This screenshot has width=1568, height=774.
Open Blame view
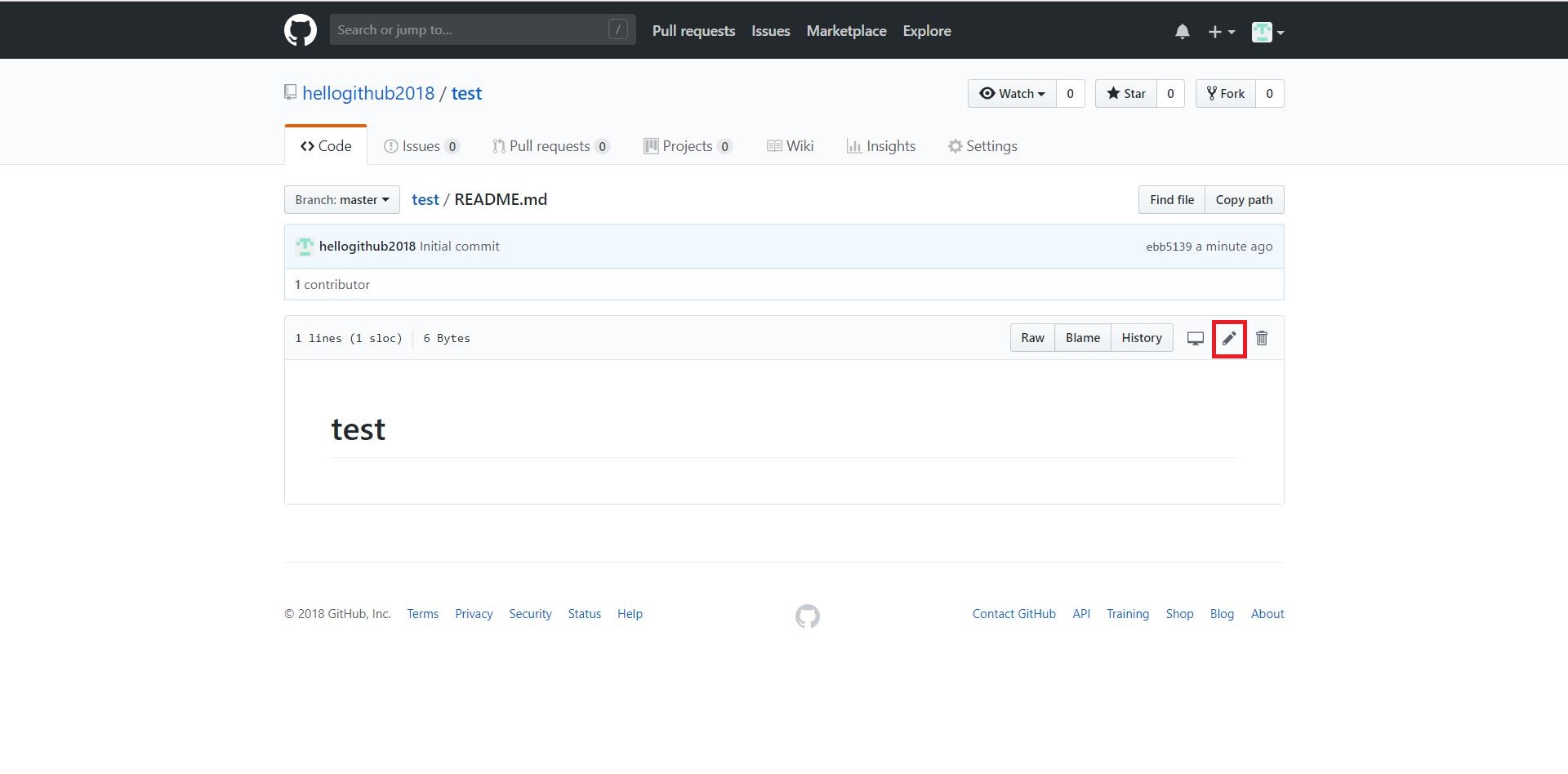(x=1083, y=338)
